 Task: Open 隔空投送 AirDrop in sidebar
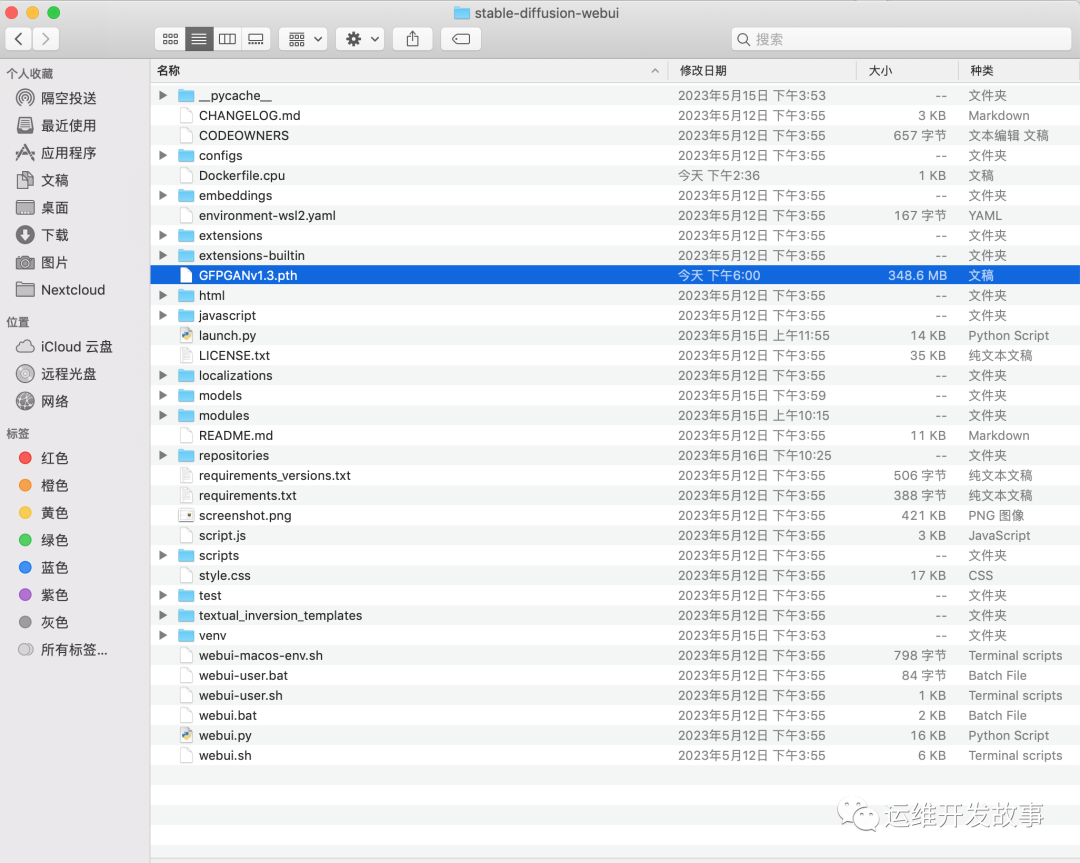[x=56, y=98]
